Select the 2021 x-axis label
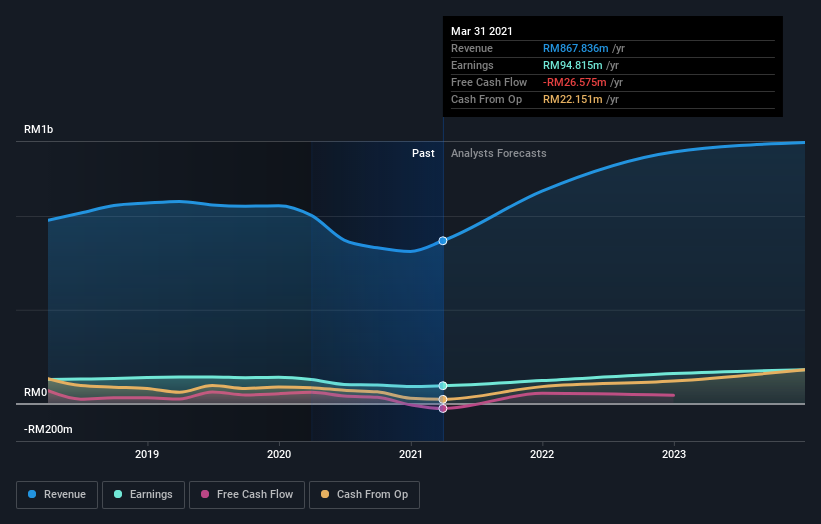 (410, 454)
